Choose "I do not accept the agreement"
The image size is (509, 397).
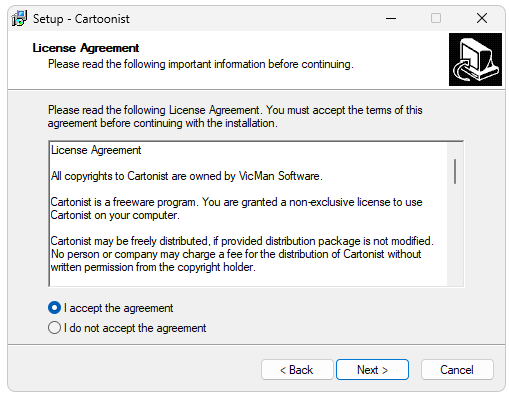(x=127, y=328)
